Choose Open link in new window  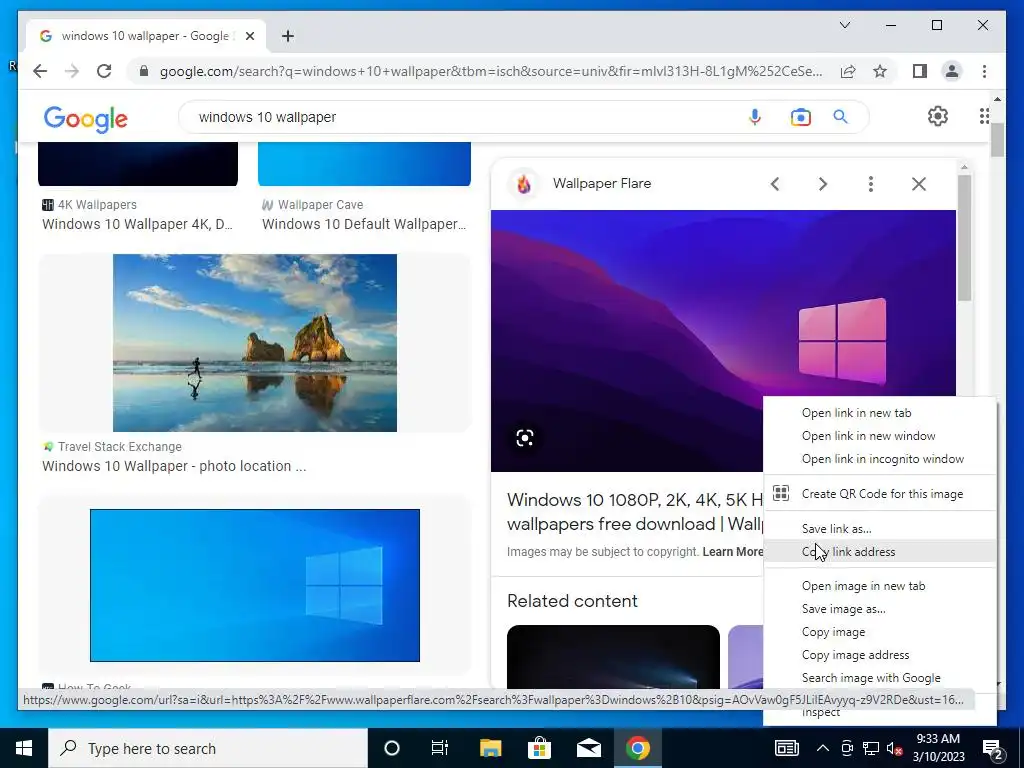coord(880,436)
